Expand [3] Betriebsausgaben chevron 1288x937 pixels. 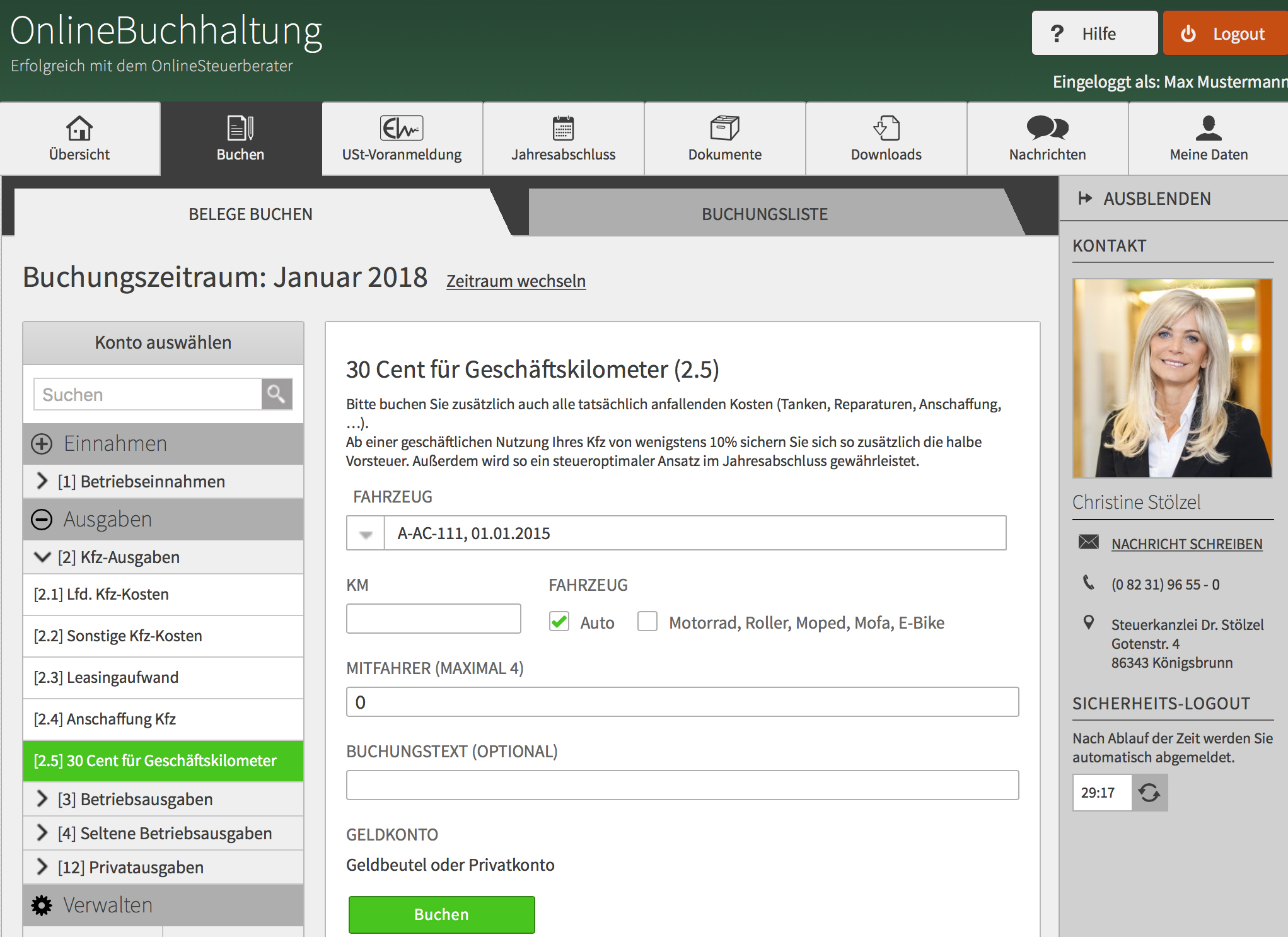click(x=42, y=799)
